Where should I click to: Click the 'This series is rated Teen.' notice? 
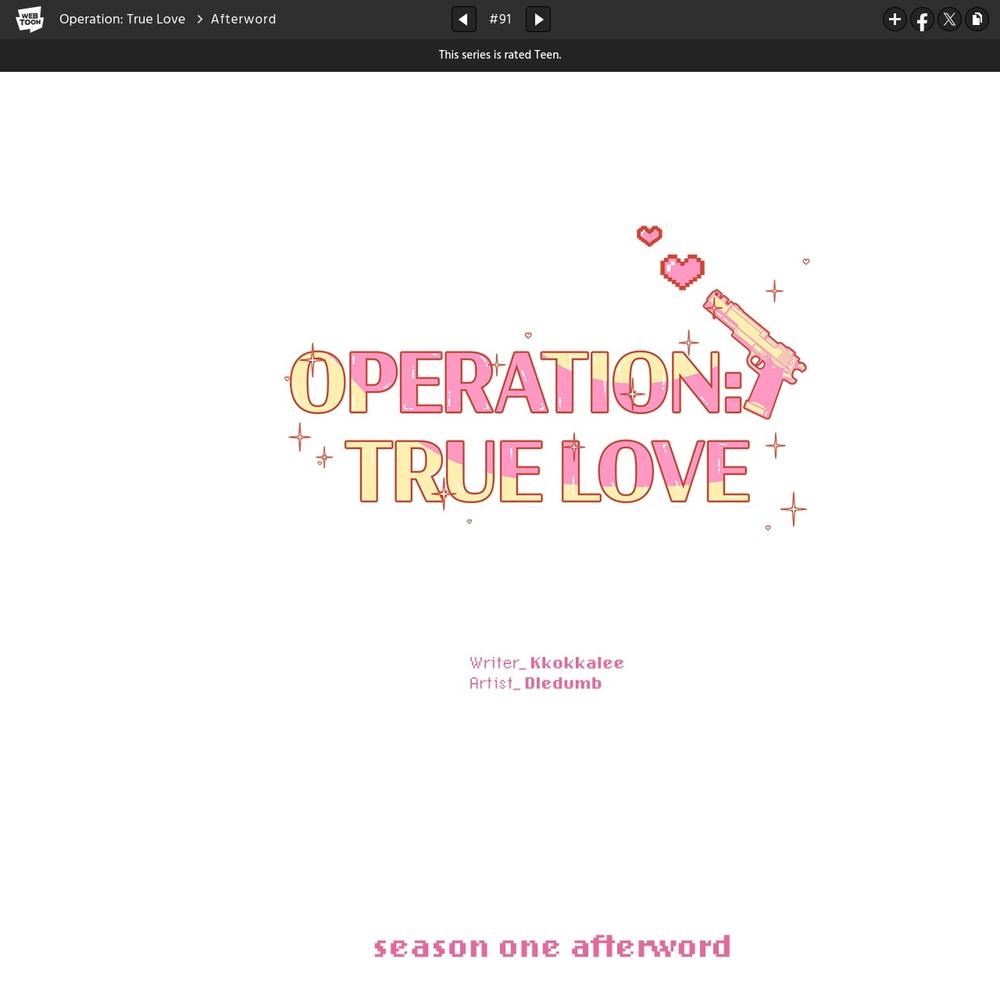[500, 55]
